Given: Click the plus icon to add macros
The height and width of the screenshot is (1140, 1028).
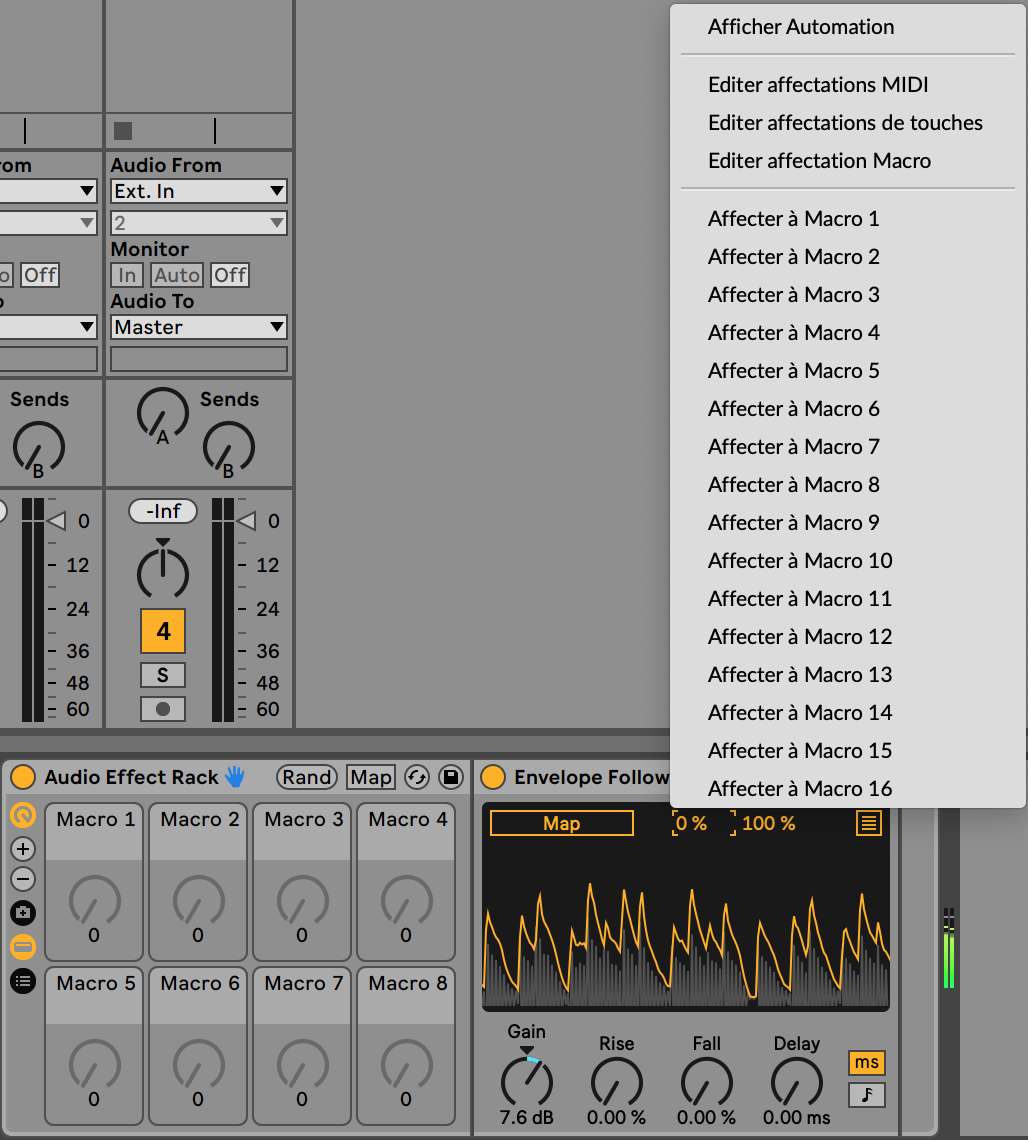Looking at the screenshot, I should pyautogui.click(x=22, y=849).
